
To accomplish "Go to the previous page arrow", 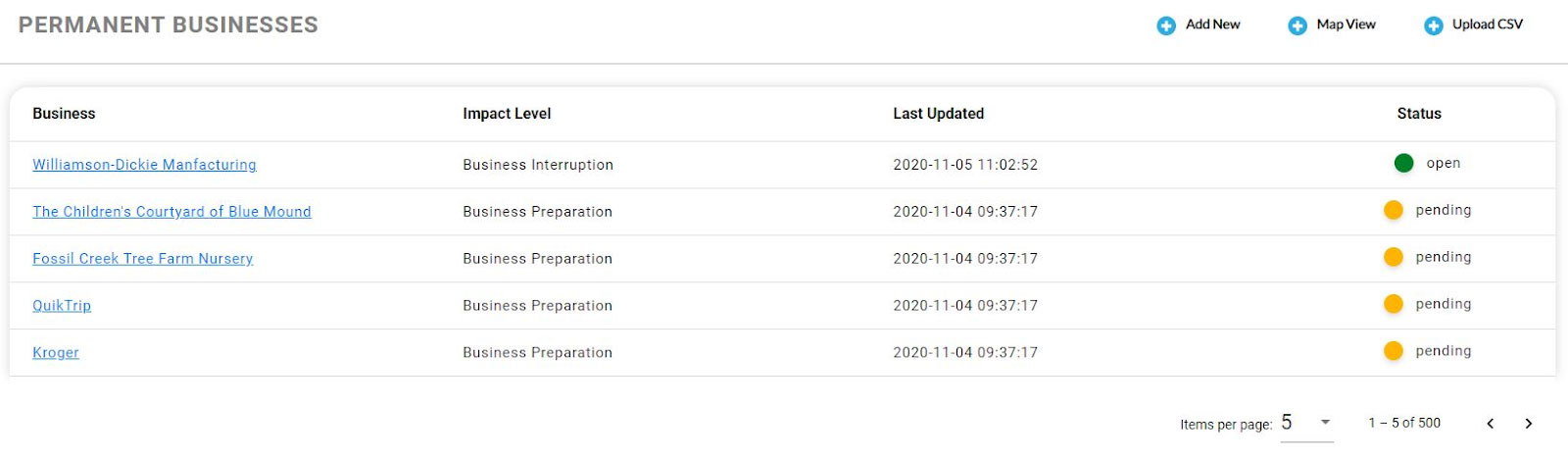I will tap(1490, 424).
